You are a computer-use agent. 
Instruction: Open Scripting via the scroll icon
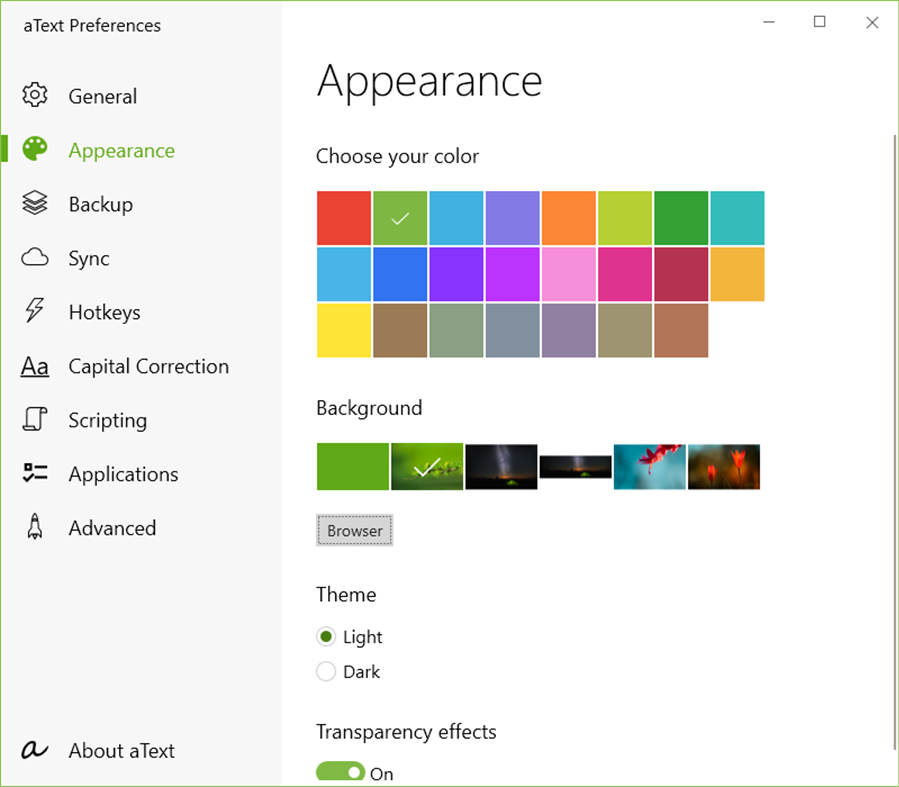pyautogui.click(x=34, y=419)
